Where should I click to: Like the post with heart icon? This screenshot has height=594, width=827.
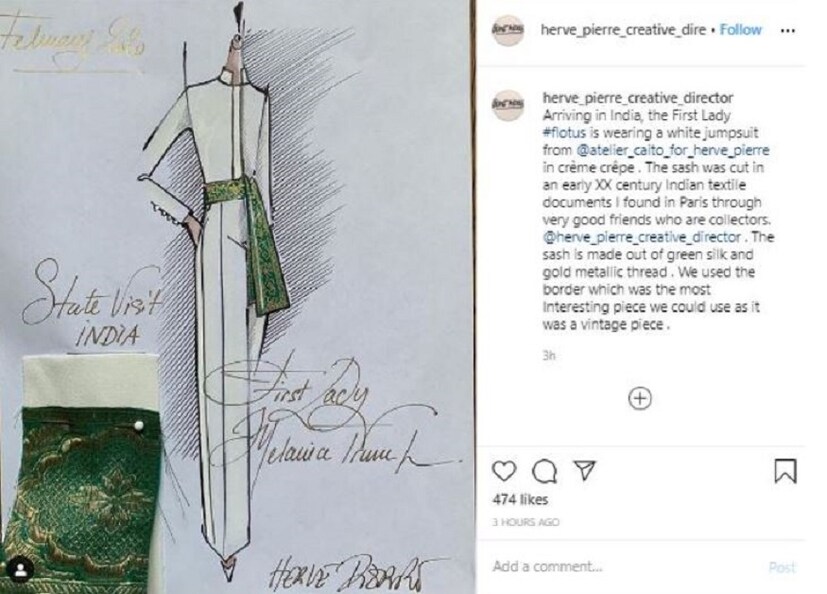[504, 471]
